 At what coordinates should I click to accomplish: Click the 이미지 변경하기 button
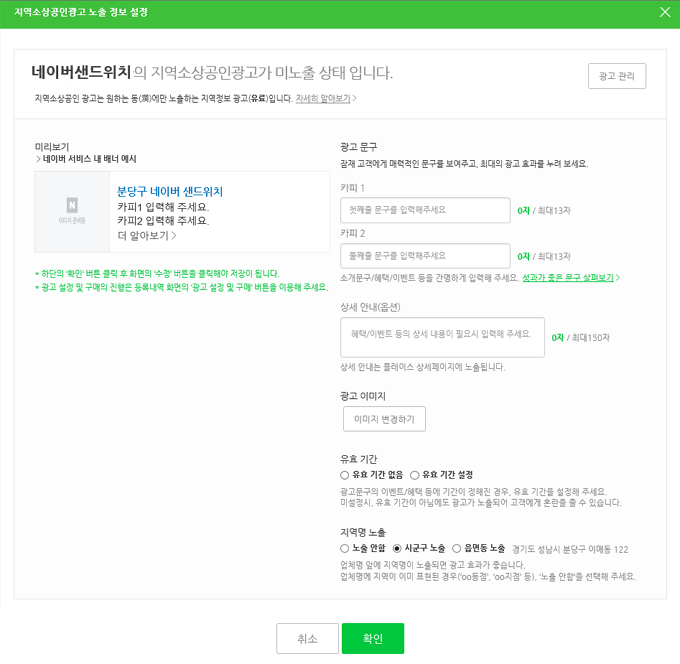coord(384,419)
